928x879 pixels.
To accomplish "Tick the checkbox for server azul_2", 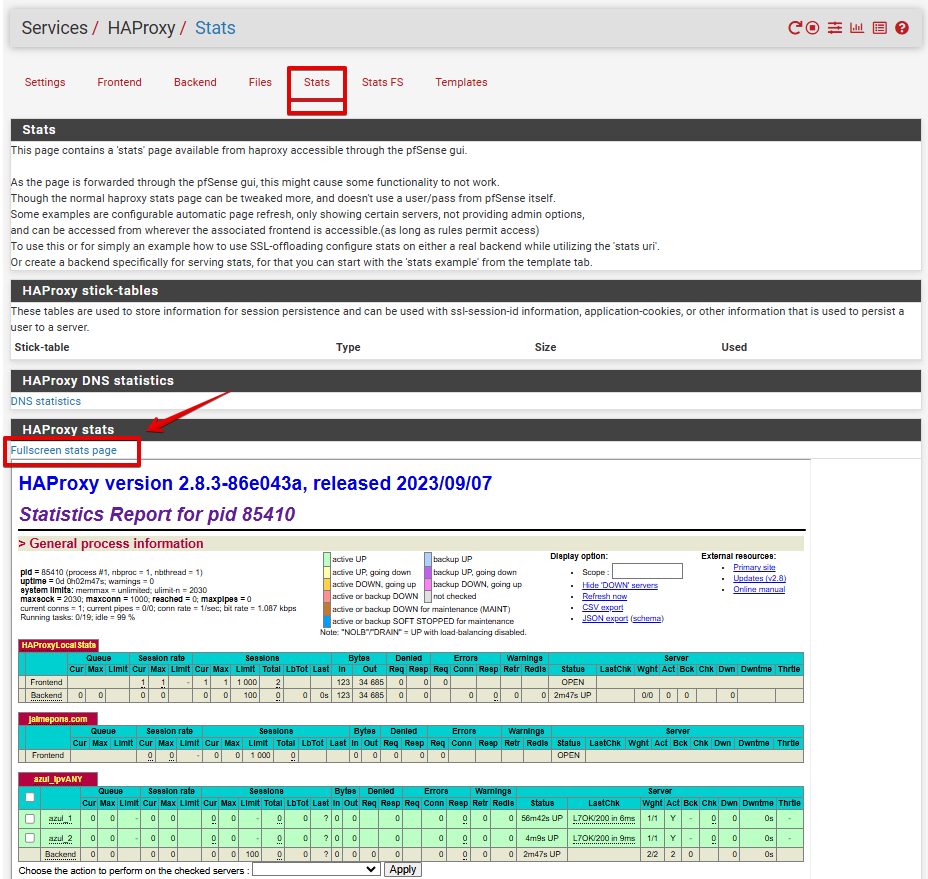I will pos(30,837).
